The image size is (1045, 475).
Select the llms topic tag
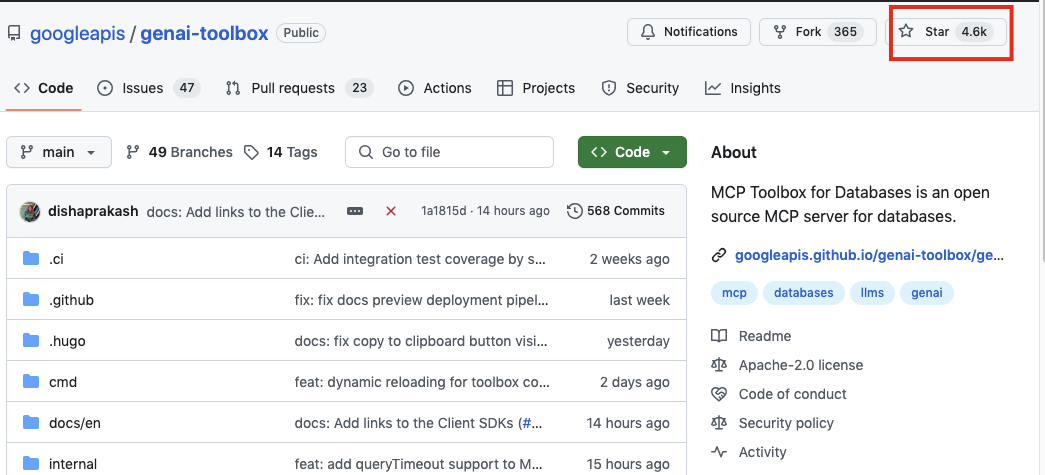pyautogui.click(x=872, y=292)
